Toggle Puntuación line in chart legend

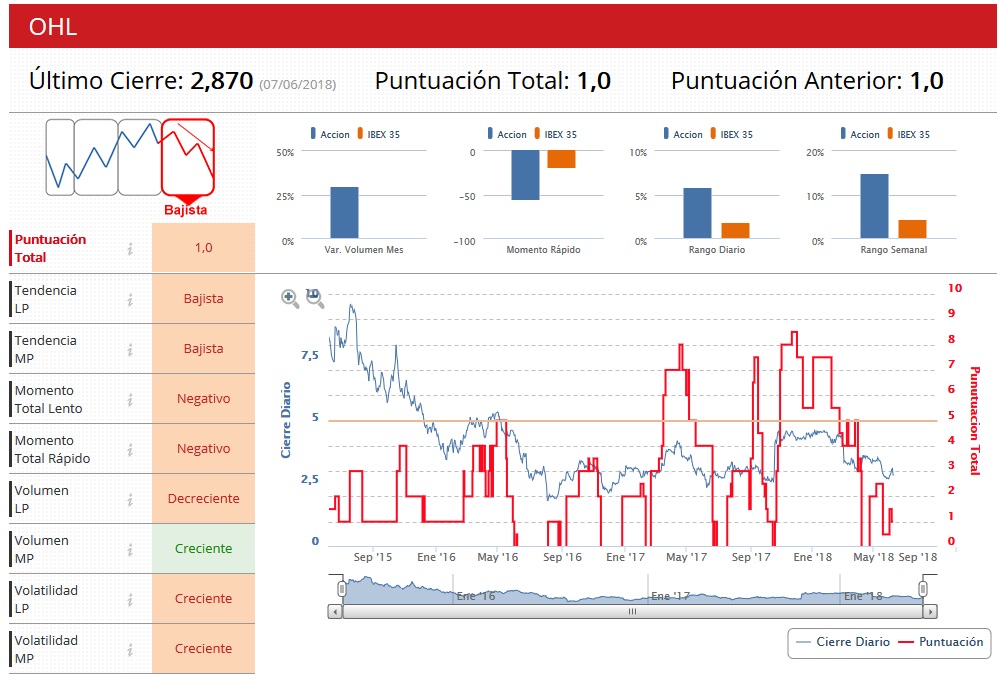coord(941,641)
